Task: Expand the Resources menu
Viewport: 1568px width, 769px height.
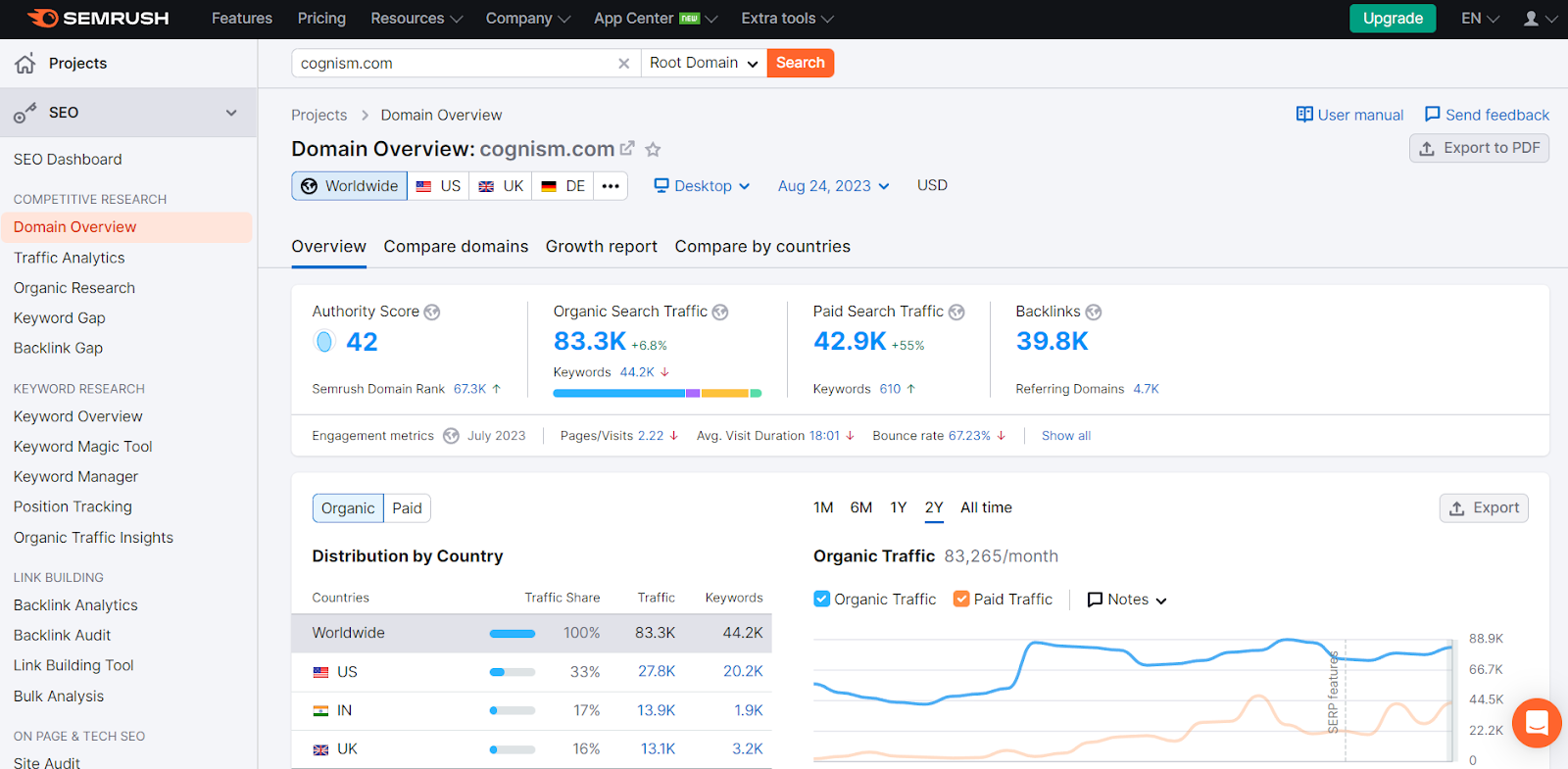Action: pos(416,19)
